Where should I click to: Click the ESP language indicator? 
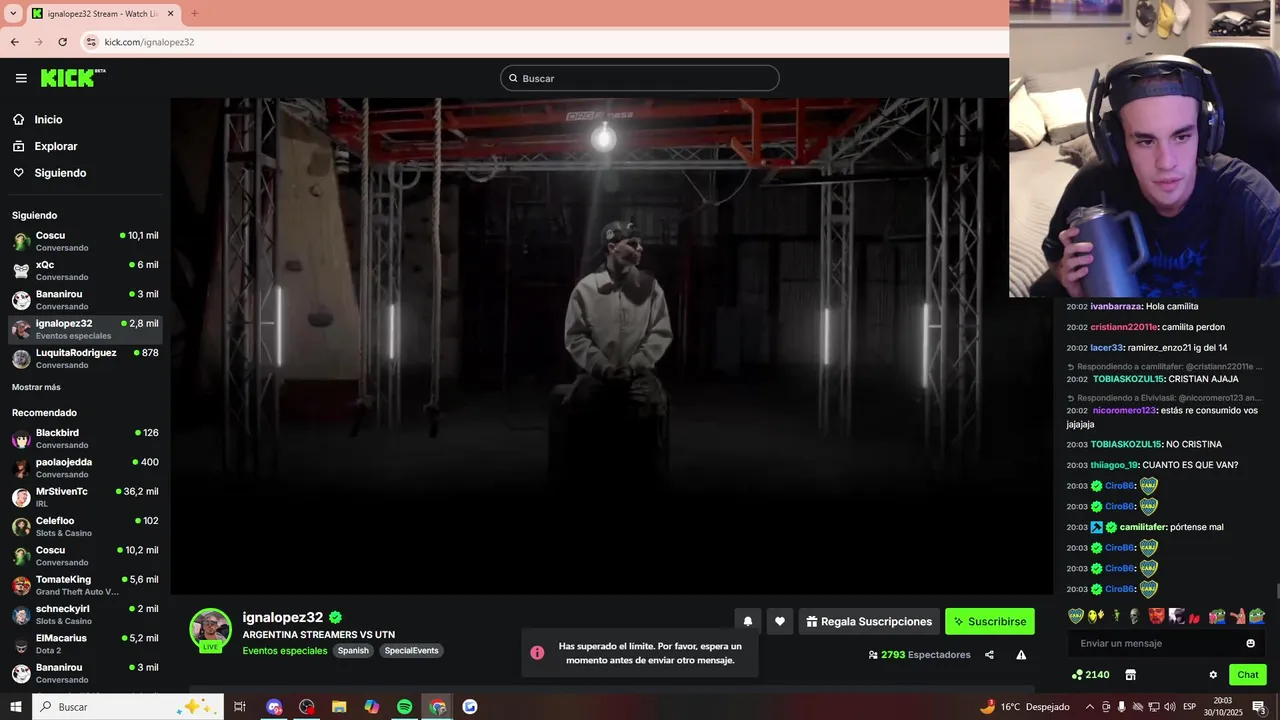pyautogui.click(x=1189, y=707)
